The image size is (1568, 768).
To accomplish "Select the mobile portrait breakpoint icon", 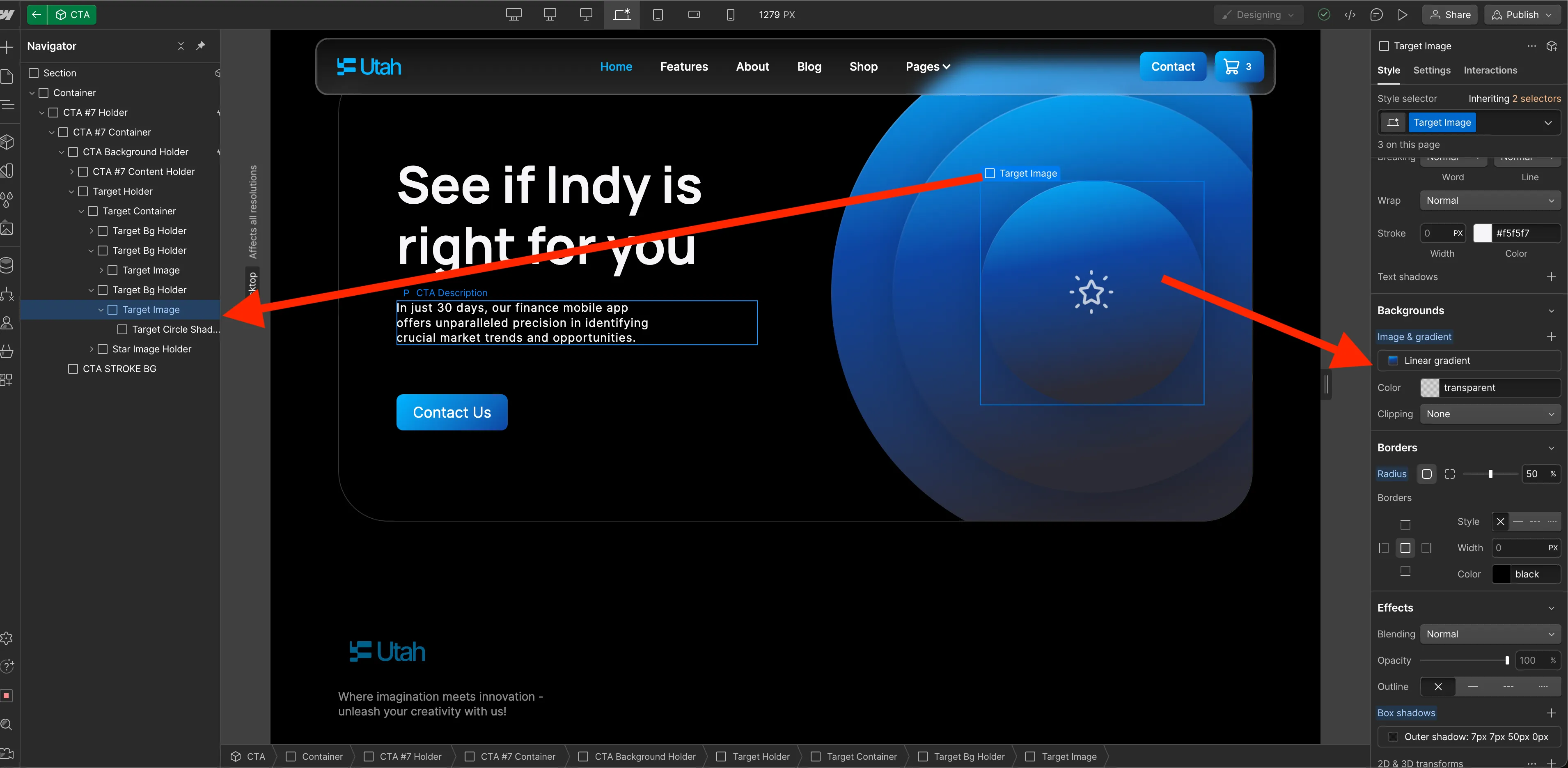I will (x=730, y=15).
